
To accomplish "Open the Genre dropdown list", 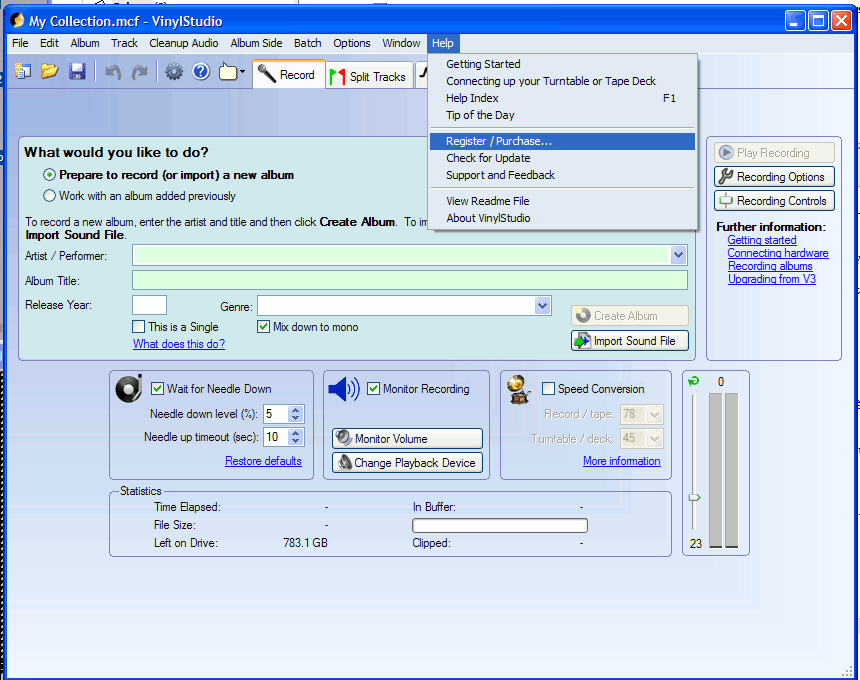I will (542, 306).
